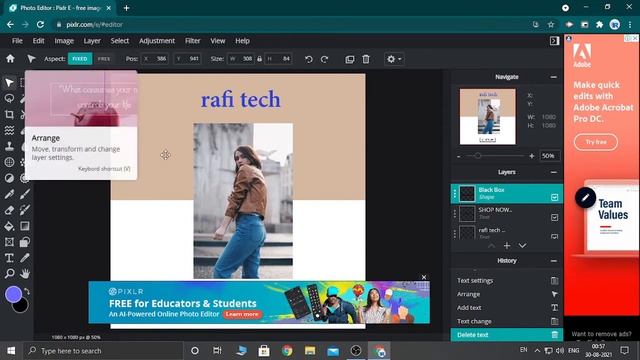
Task: Collapse the Navigate panel
Action: tap(553, 77)
